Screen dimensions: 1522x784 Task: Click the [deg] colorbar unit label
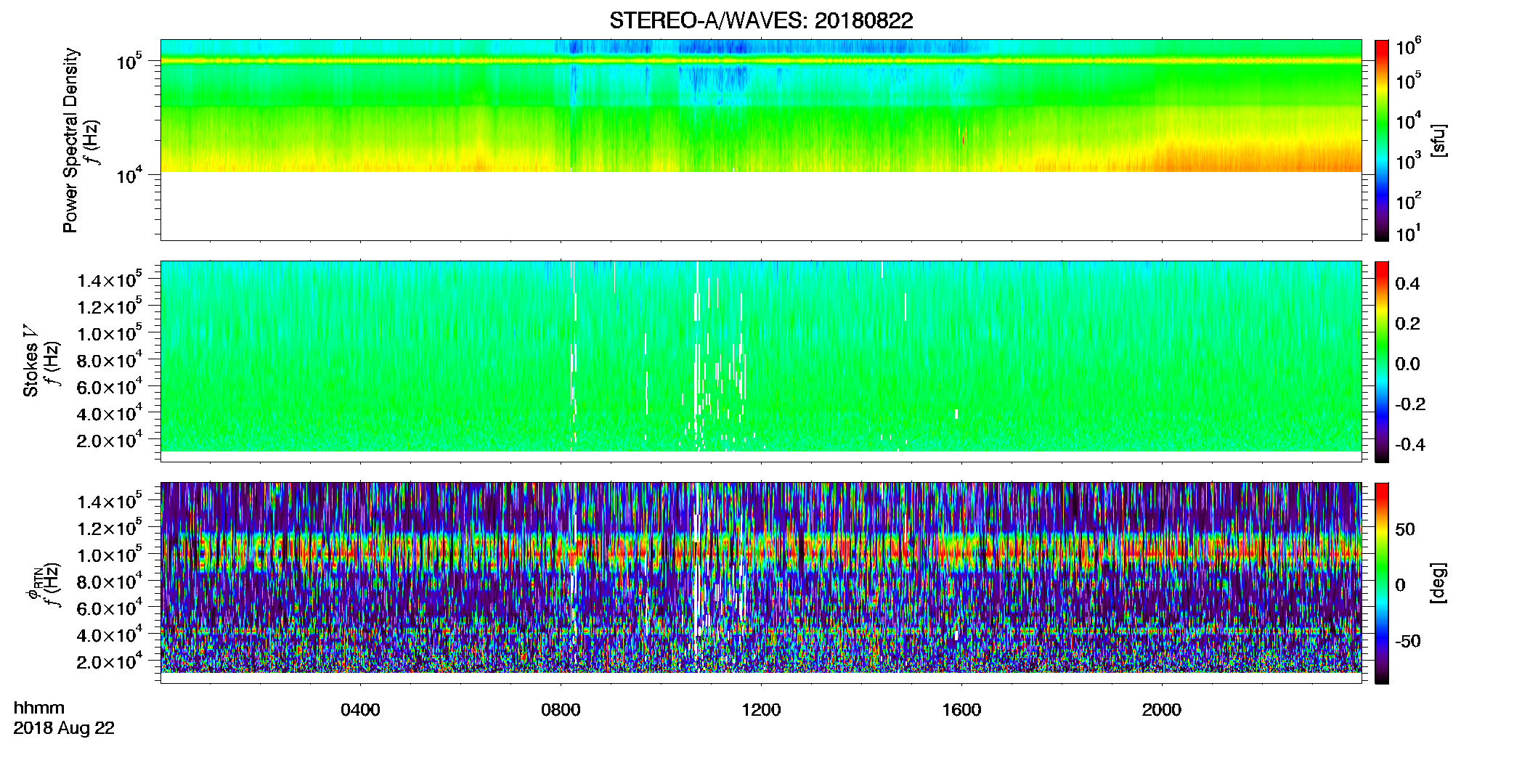[x=1438, y=583]
